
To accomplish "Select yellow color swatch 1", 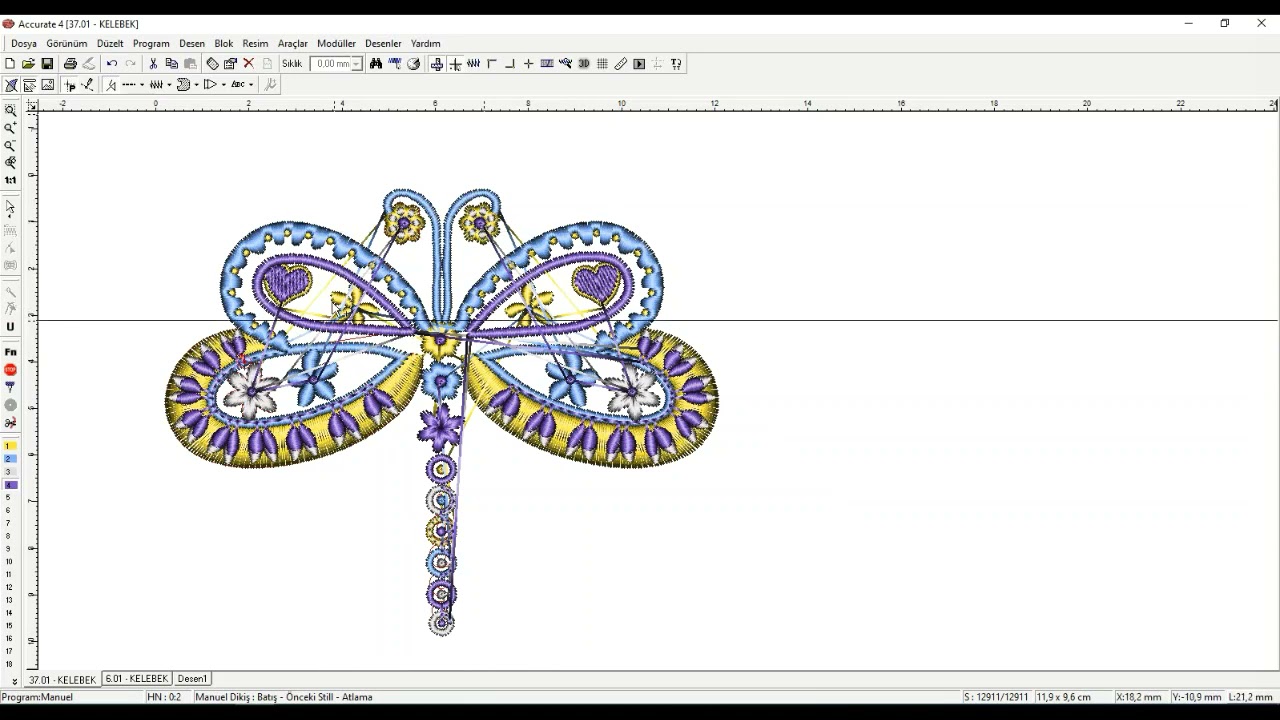I will (x=10, y=446).
